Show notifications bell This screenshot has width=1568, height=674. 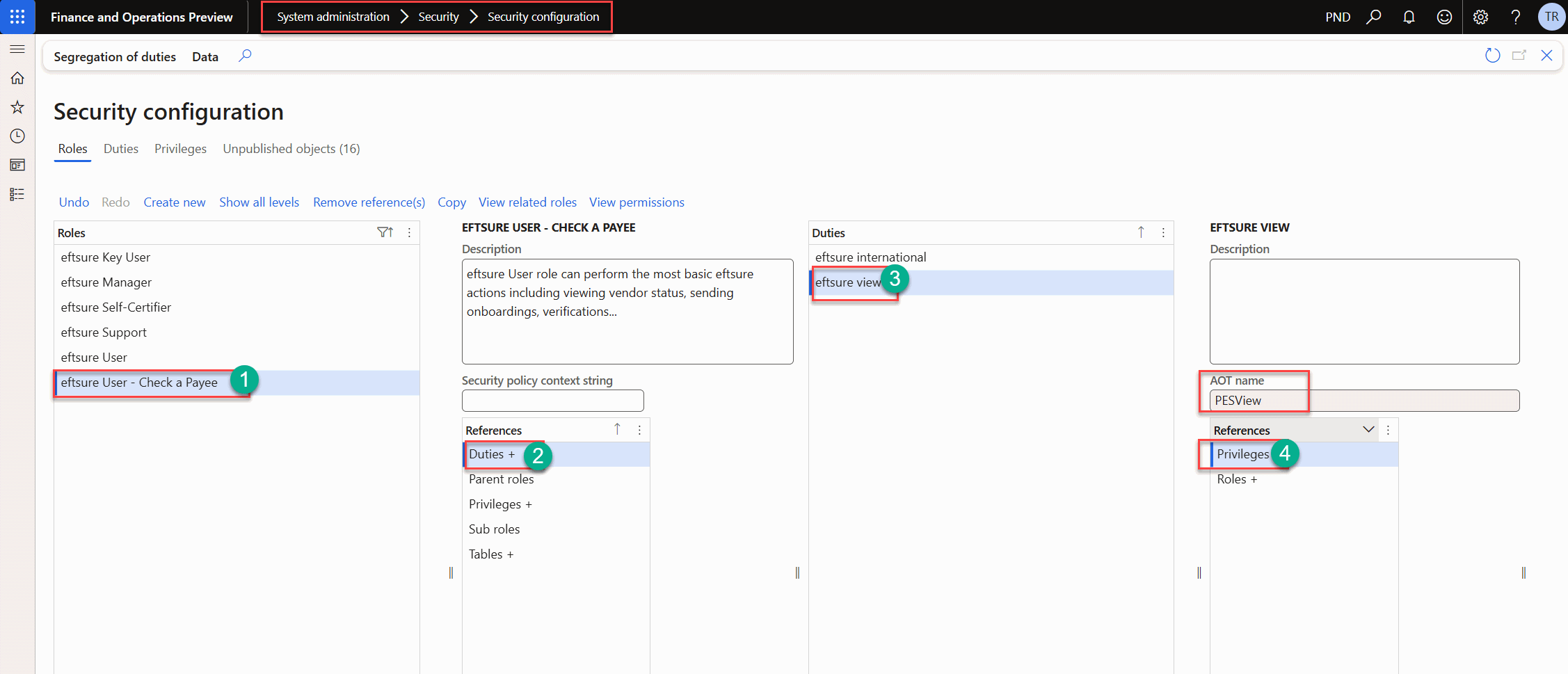coord(1409,17)
